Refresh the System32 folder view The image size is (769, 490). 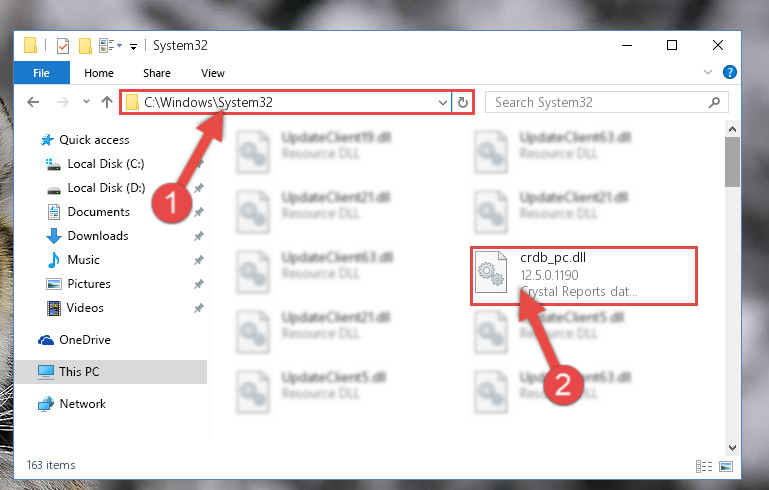pyautogui.click(x=462, y=103)
